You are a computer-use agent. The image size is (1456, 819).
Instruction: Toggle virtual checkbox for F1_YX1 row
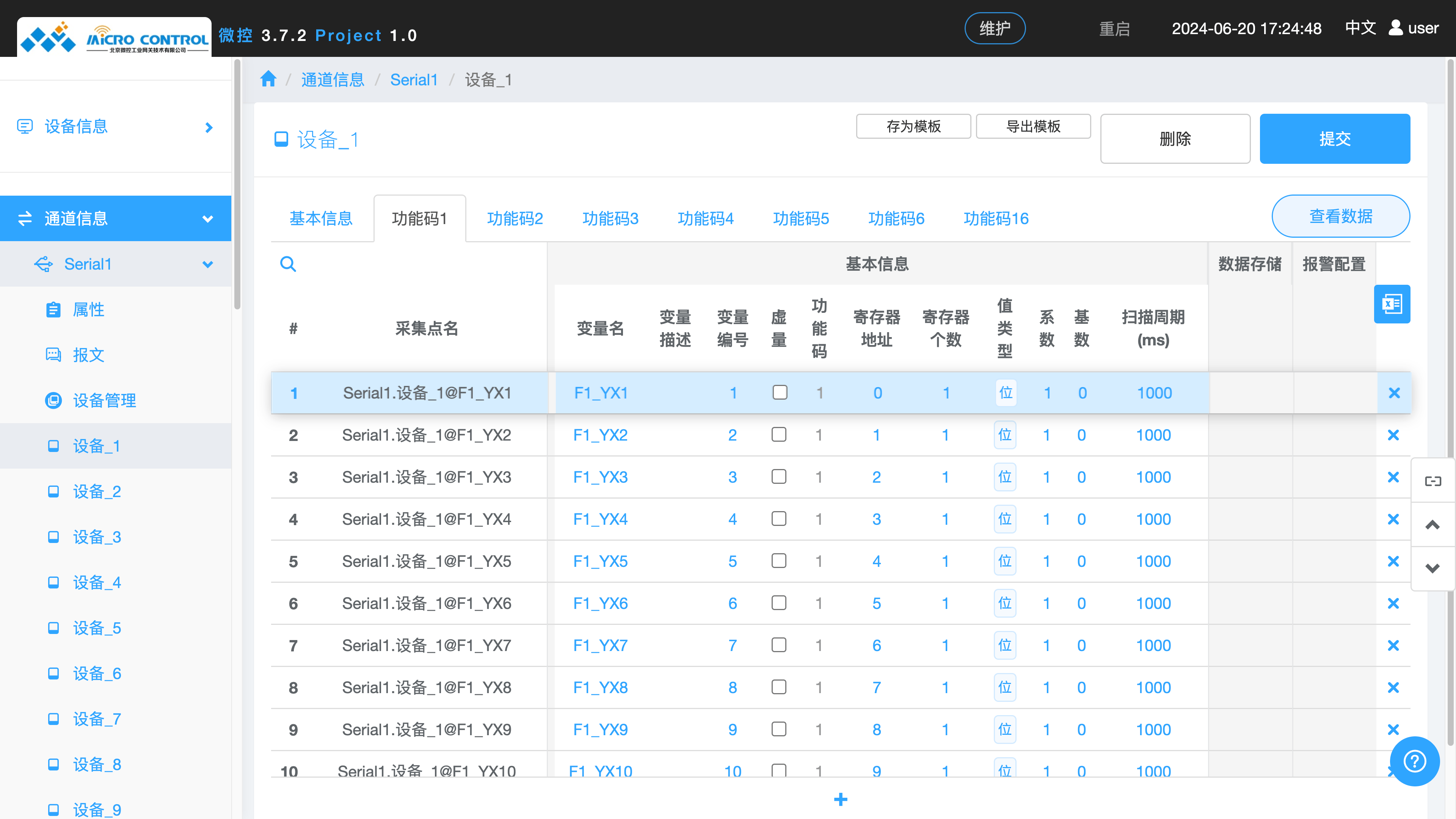(780, 392)
